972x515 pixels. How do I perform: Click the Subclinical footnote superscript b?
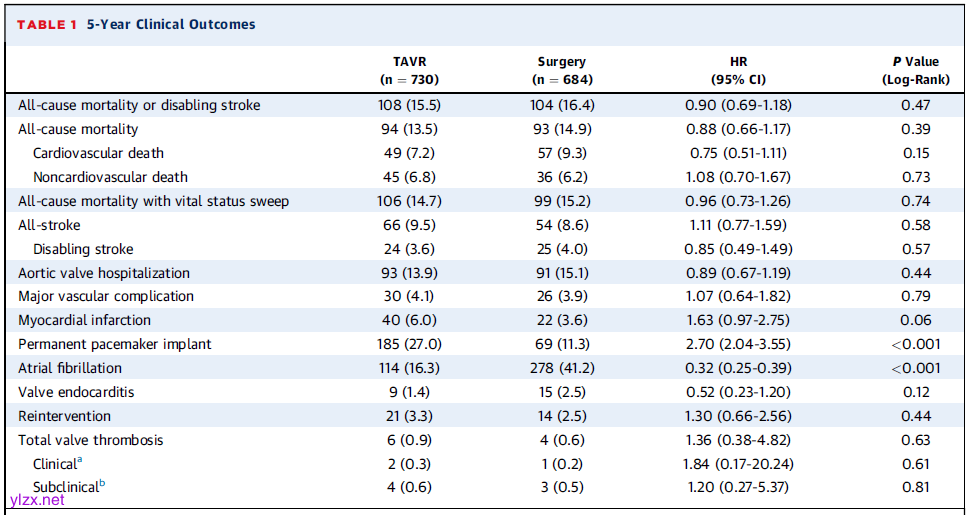coord(100,484)
